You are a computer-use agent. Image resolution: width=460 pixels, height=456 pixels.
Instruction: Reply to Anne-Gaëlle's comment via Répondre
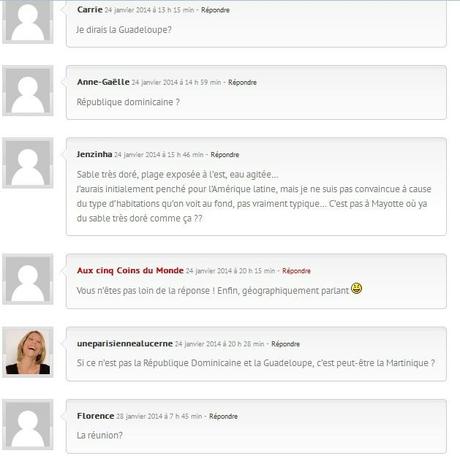click(242, 82)
